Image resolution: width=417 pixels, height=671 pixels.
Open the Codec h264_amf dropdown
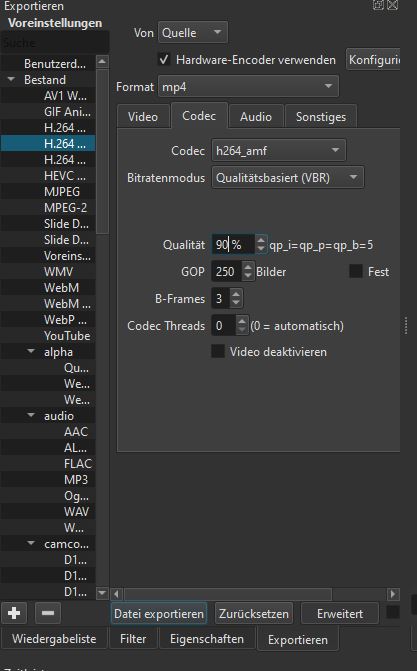279,150
